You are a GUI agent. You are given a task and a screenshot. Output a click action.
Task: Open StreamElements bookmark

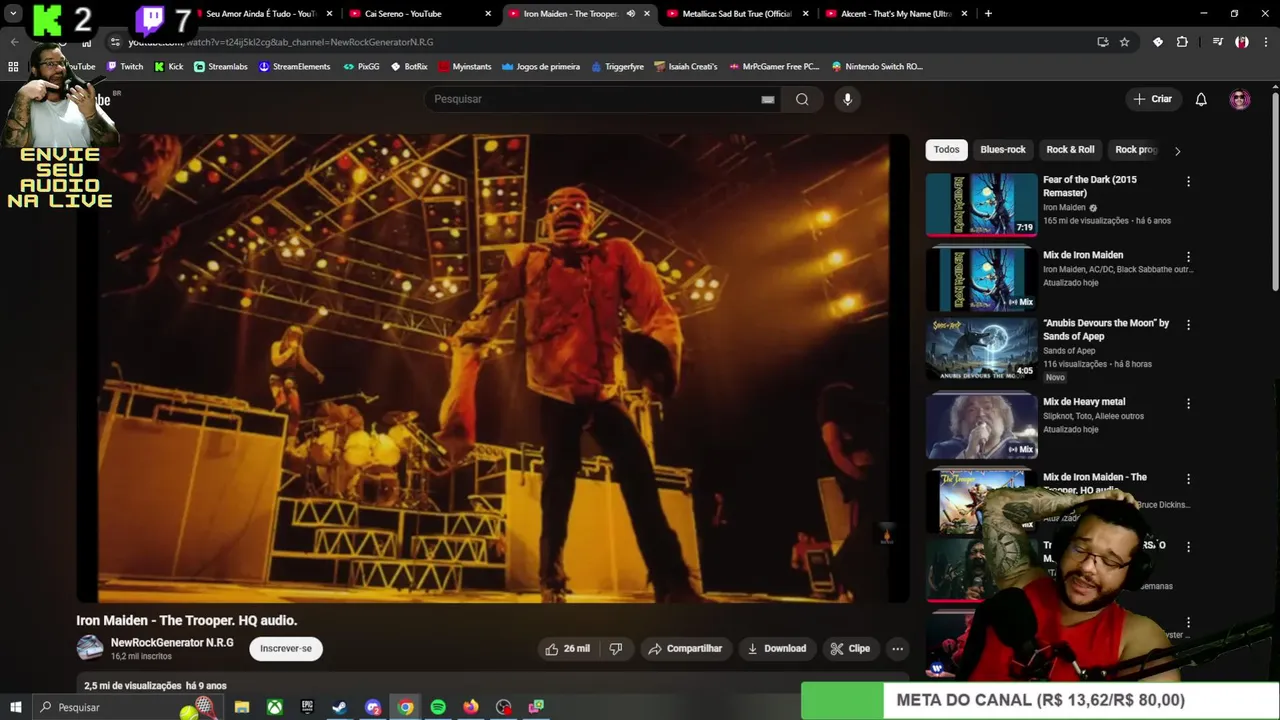click(x=294, y=67)
